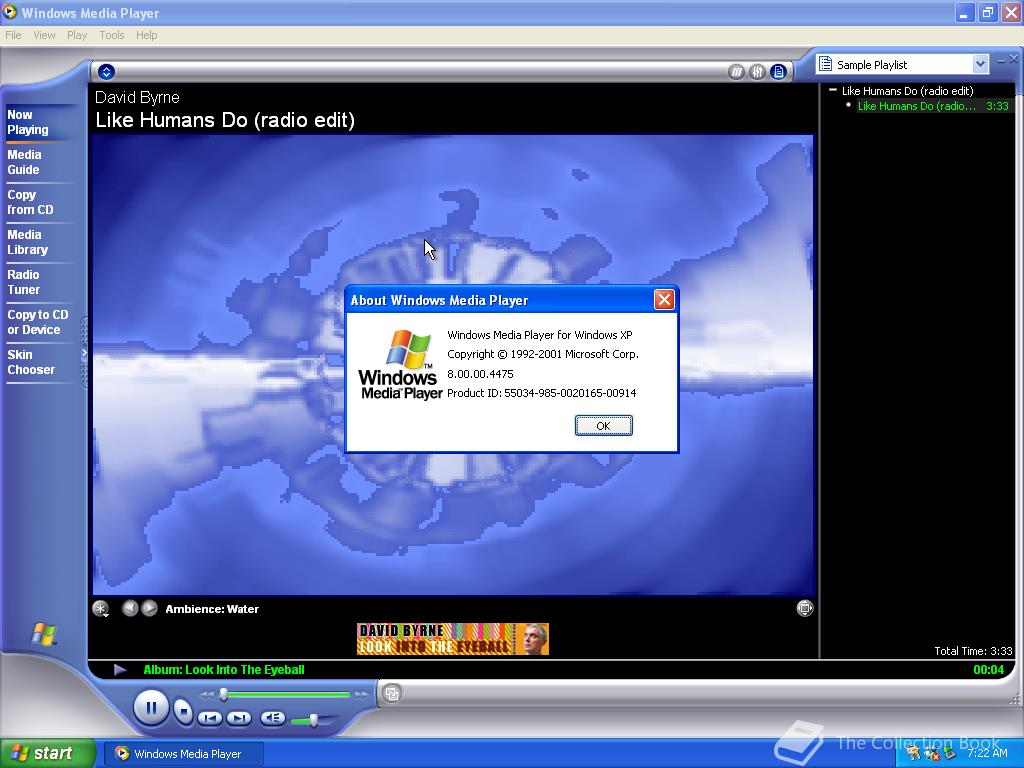Image resolution: width=1024 pixels, height=768 pixels.
Task: Toggle the equalizer settings icon
Action: coord(757,72)
